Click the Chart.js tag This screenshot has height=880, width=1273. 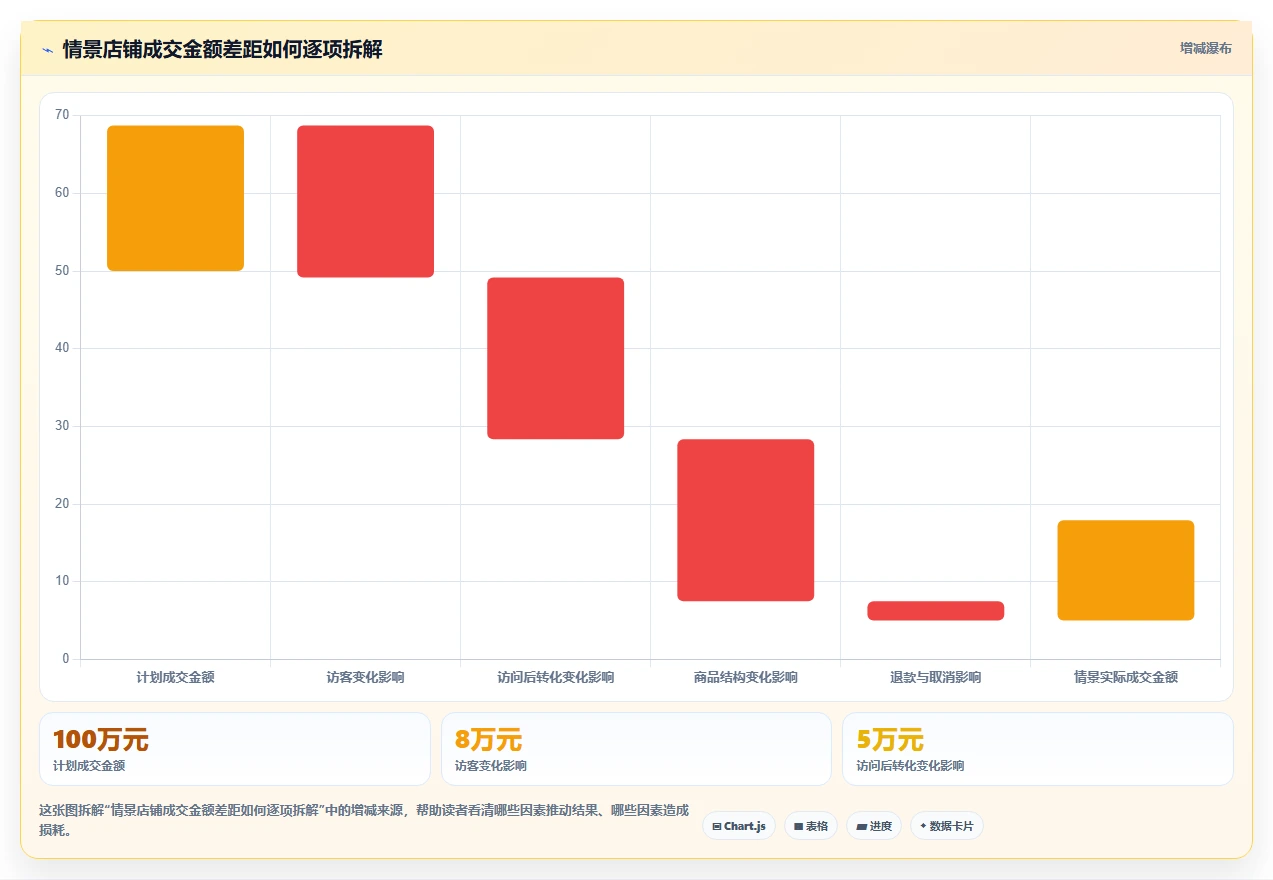point(739,826)
